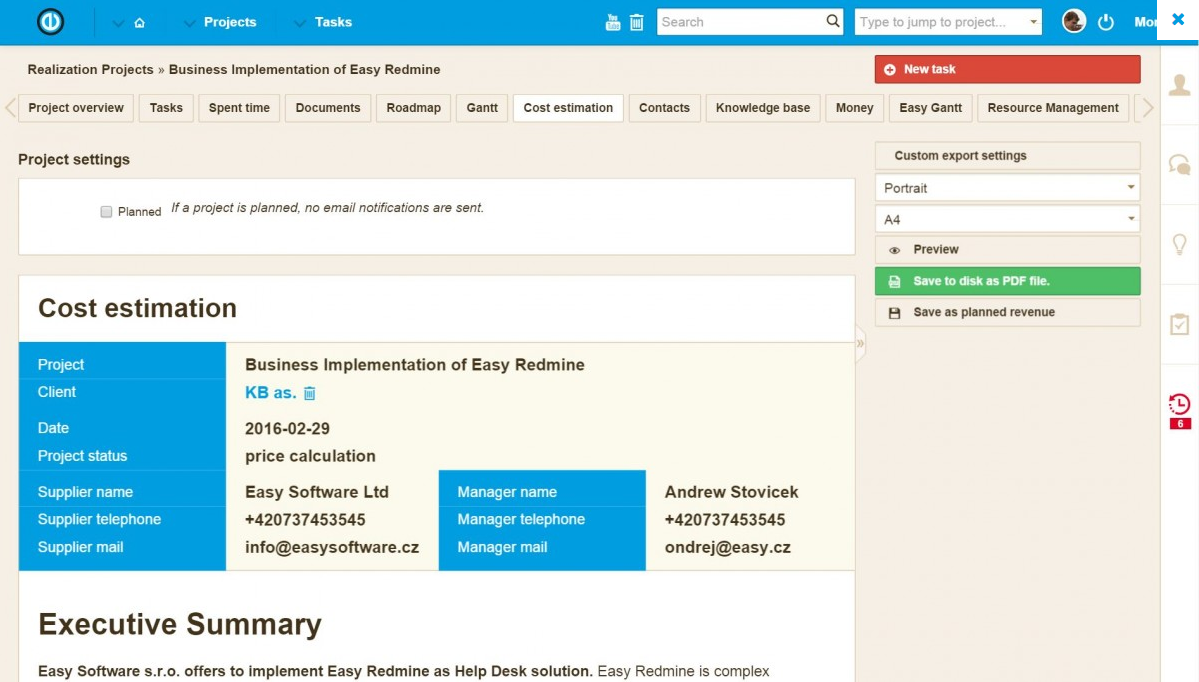Click the YouTube video icon in header
The width and height of the screenshot is (1199, 682).
click(x=612, y=22)
